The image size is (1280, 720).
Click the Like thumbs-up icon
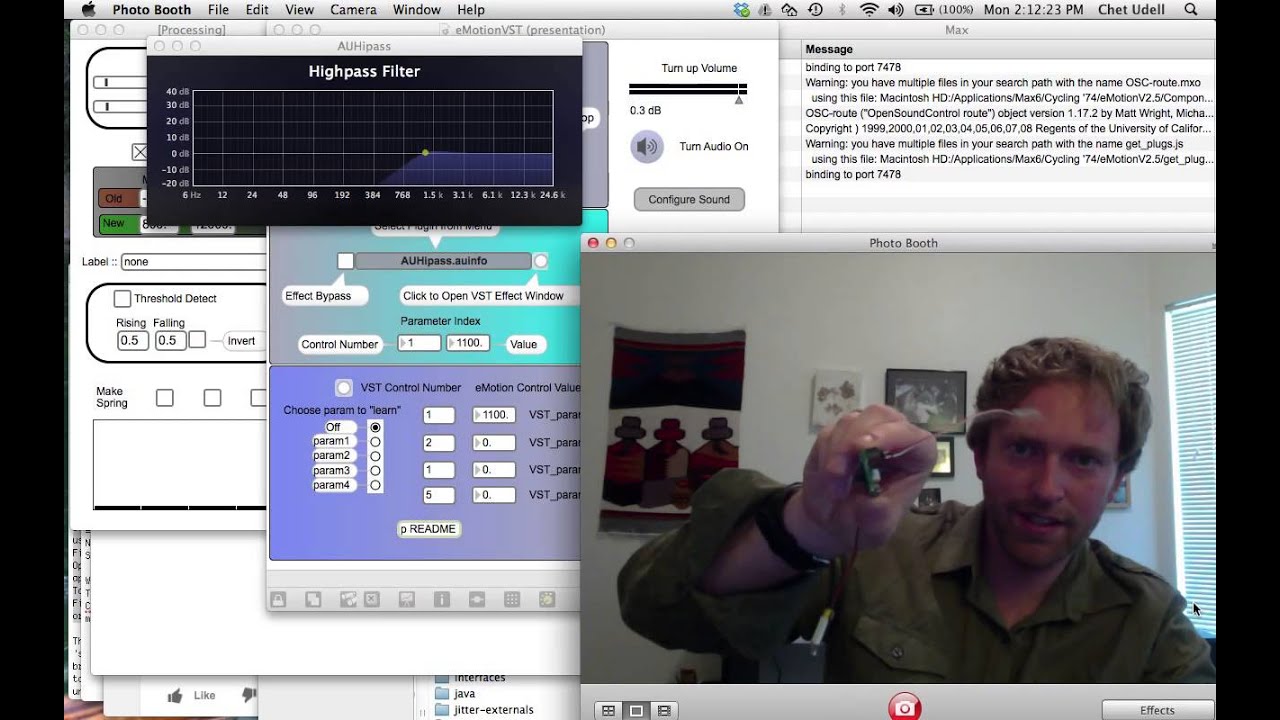click(x=176, y=695)
